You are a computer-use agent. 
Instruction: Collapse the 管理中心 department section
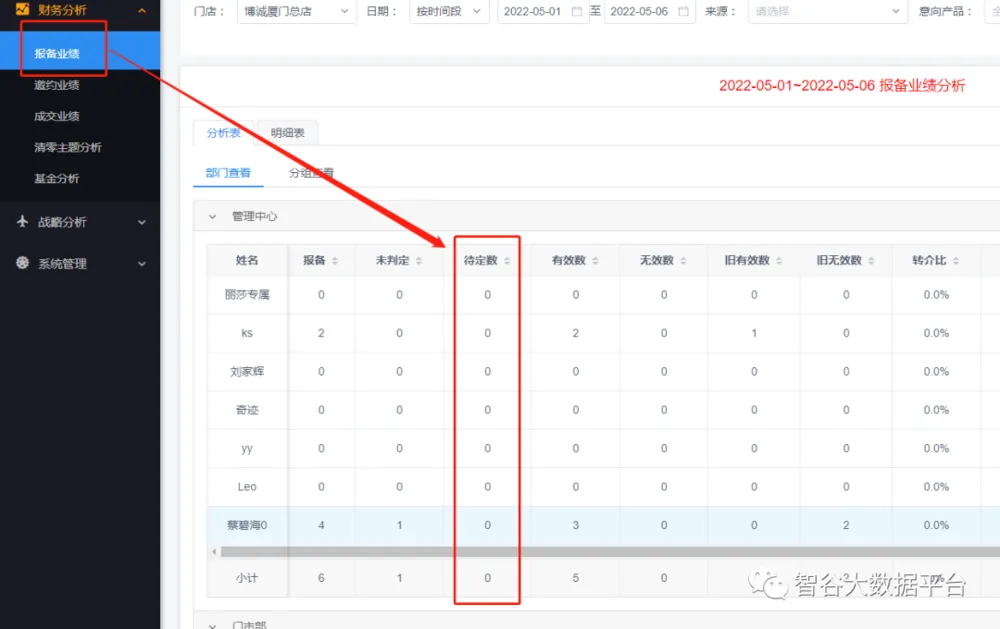coord(212,216)
